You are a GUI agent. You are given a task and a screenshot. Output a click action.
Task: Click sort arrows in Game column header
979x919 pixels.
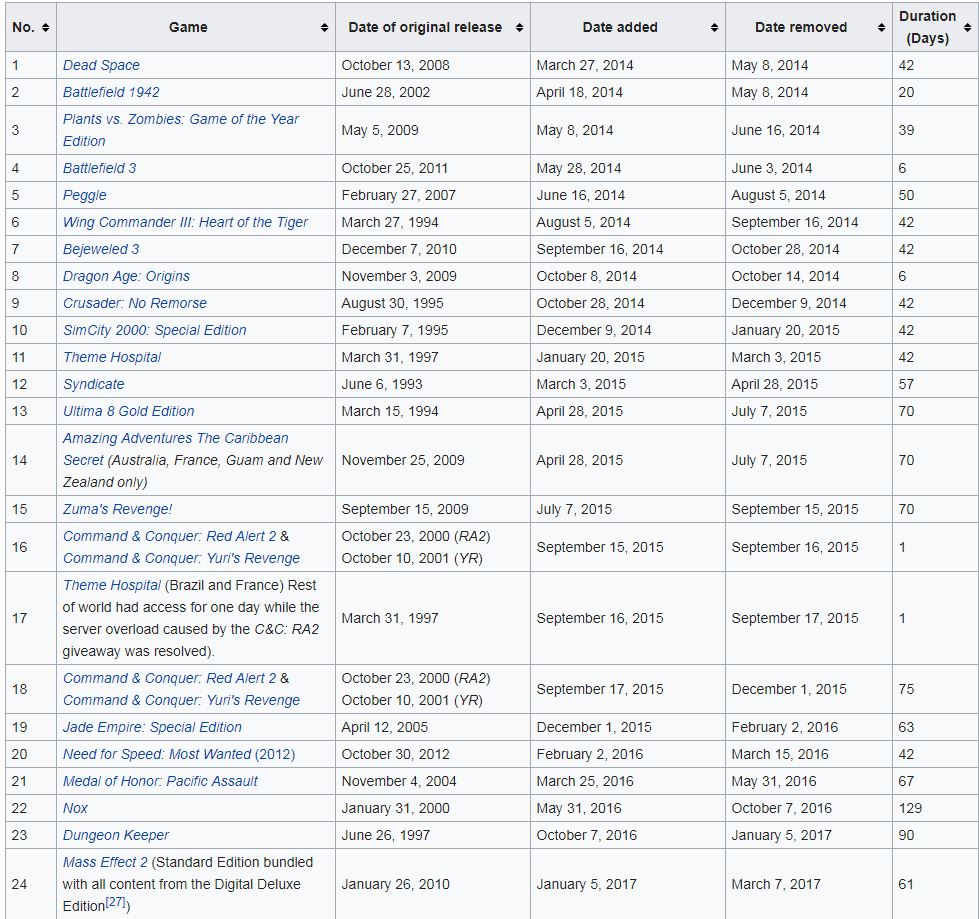pyautogui.click(x=324, y=28)
